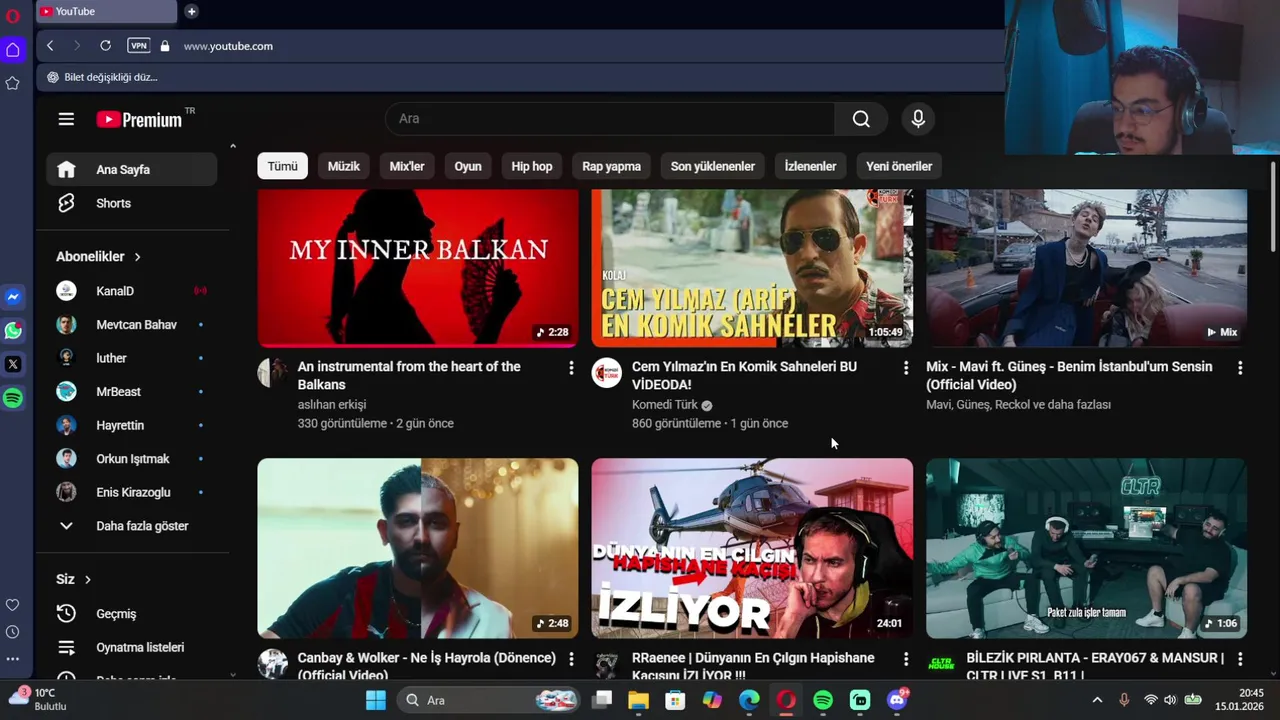Screen dimensions: 1280x720
Task: Select the Oyun filter chip
Action: click(468, 166)
